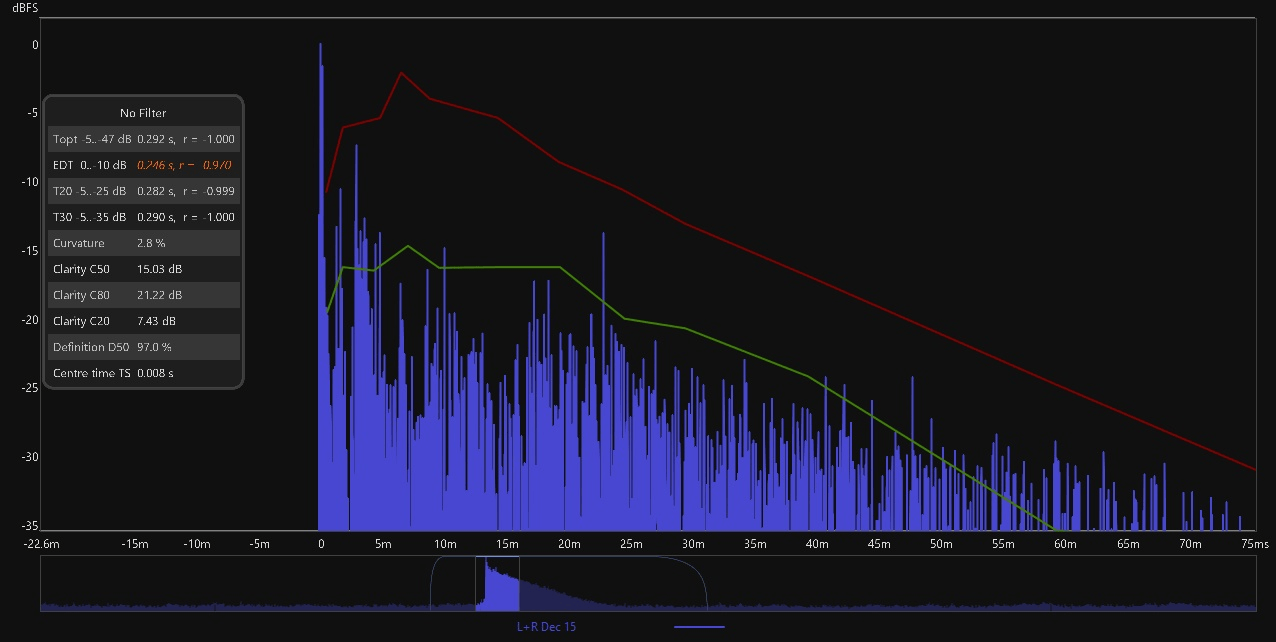Click the peak of the dark red curve
The height and width of the screenshot is (642, 1276).
401,73
